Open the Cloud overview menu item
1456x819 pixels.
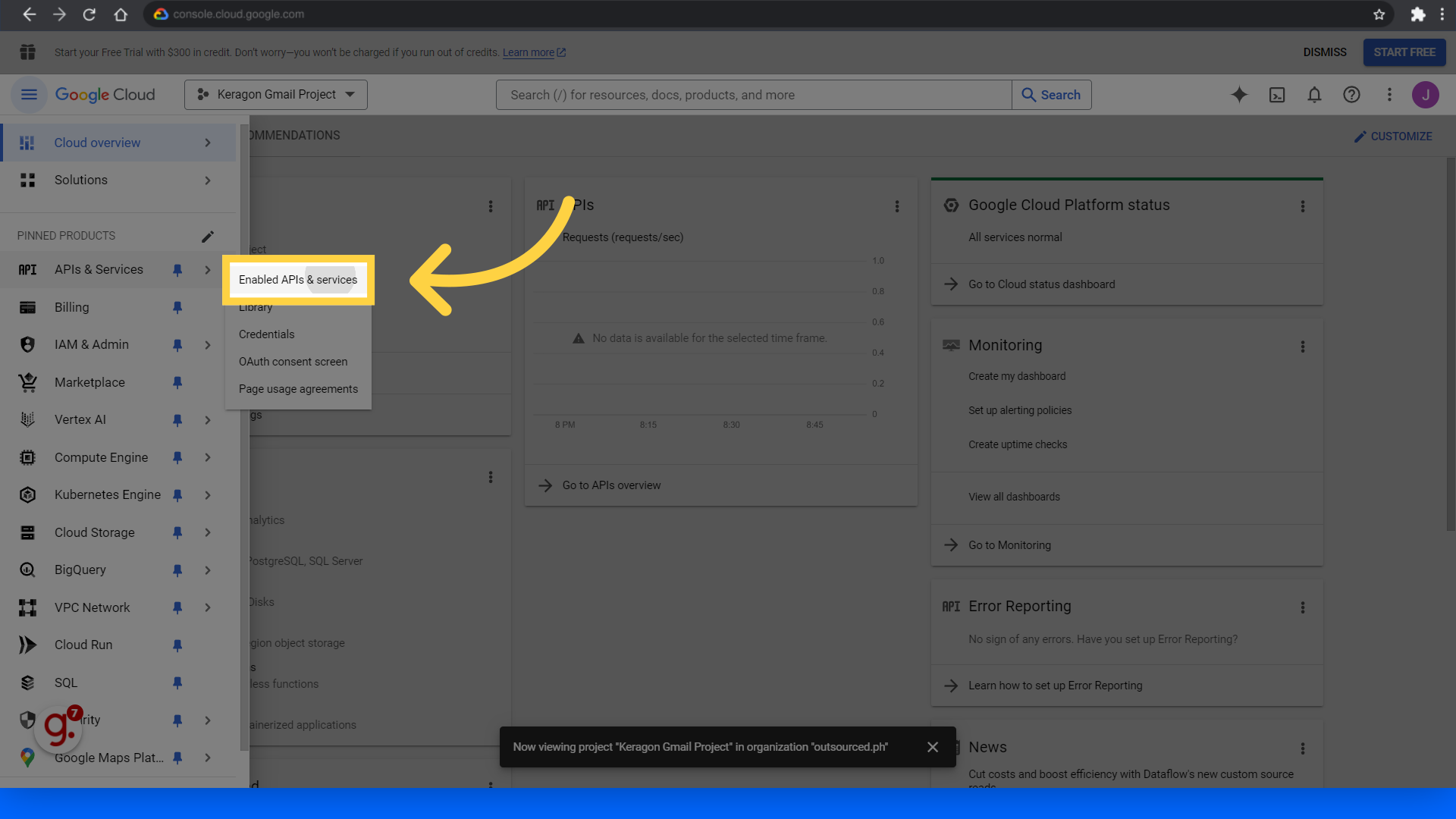click(118, 143)
